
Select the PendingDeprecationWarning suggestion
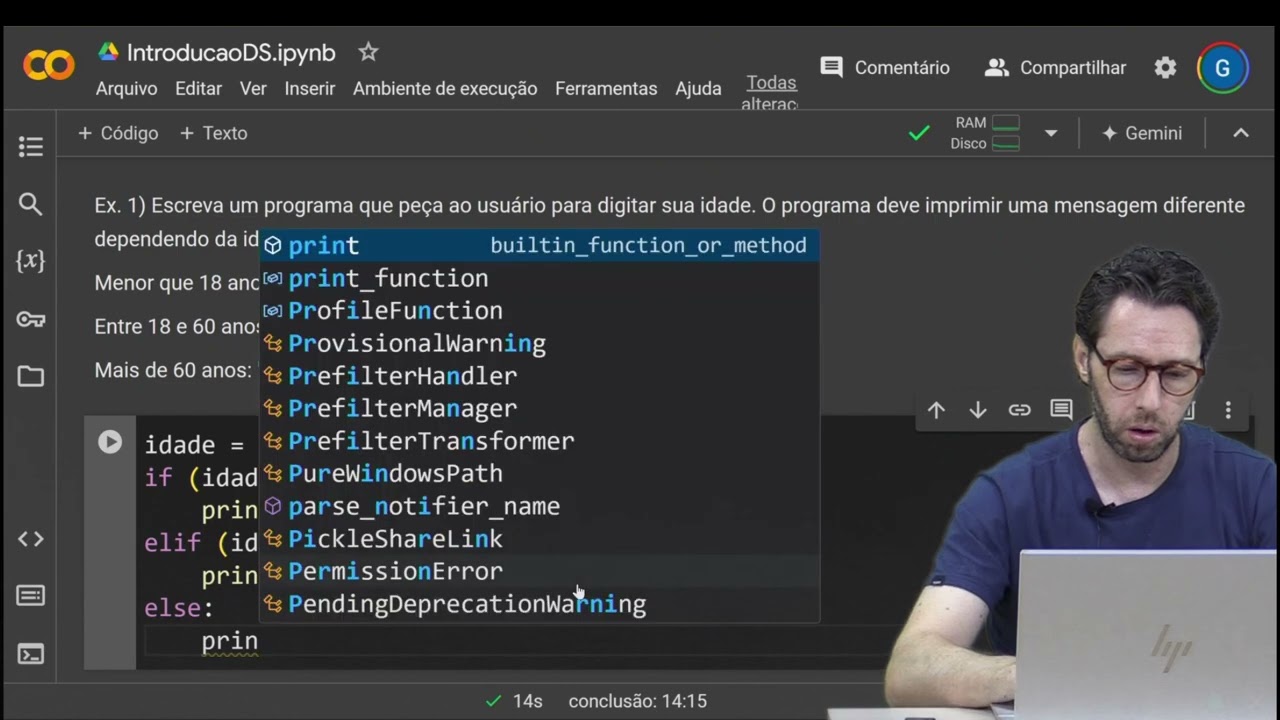pos(540,604)
